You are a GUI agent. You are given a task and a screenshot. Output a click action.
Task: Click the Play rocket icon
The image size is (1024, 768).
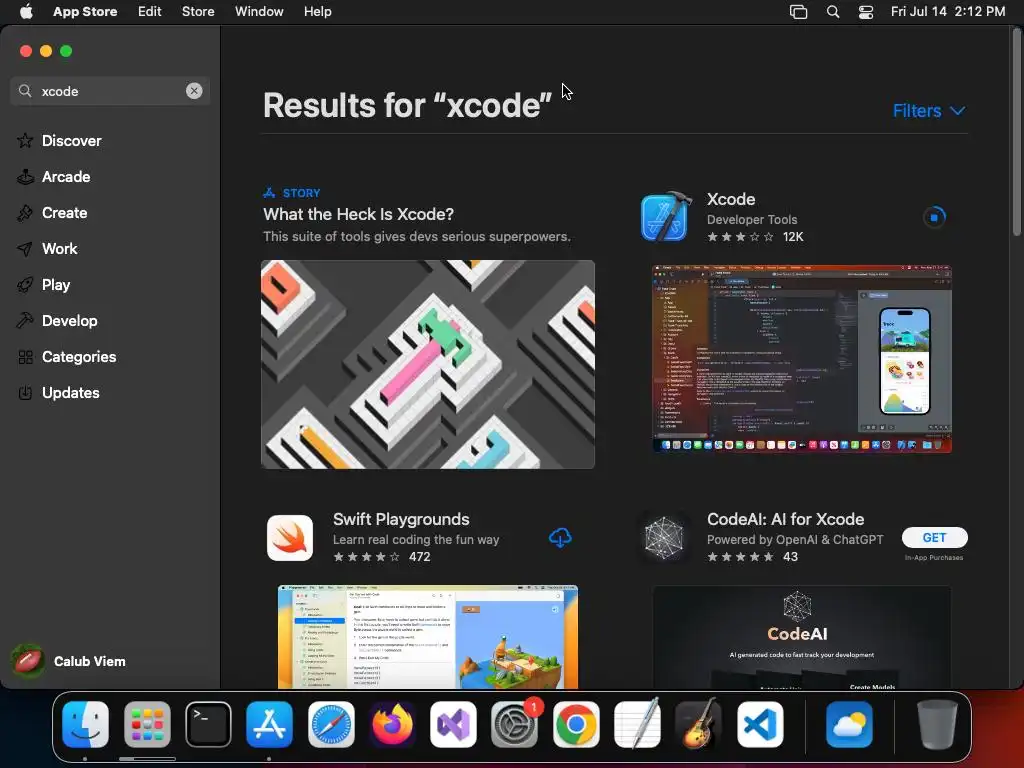click(25, 285)
